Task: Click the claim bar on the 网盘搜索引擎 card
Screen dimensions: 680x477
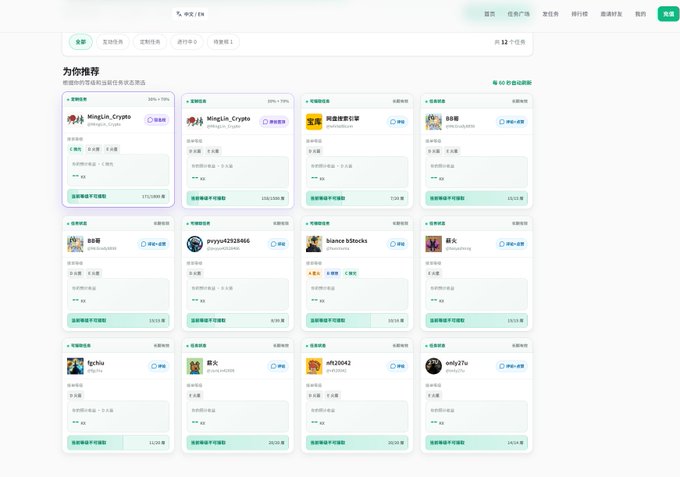Action: click(357, 198)
